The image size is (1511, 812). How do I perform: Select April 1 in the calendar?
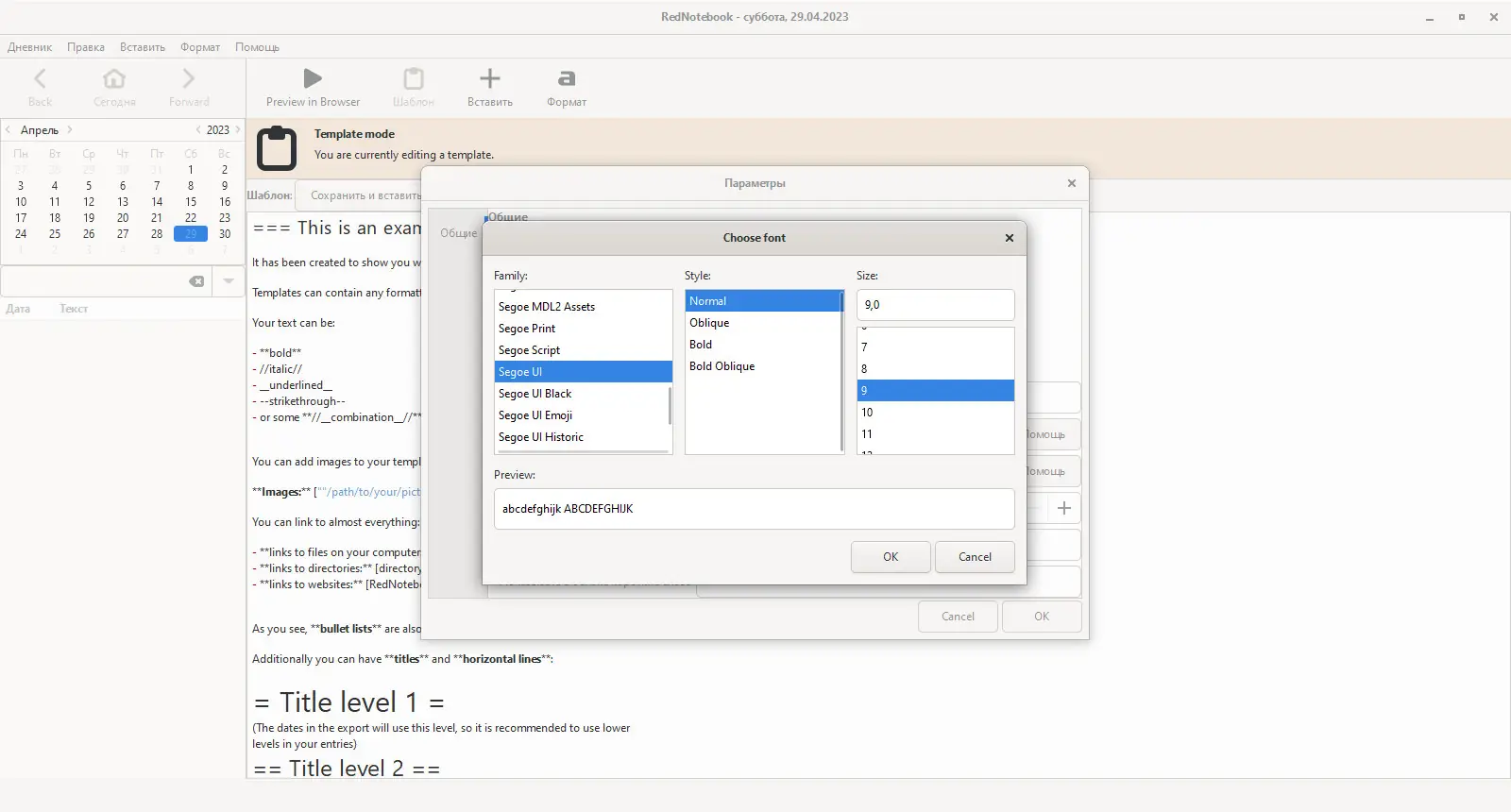pyautogui.click(x=191, y=170)
